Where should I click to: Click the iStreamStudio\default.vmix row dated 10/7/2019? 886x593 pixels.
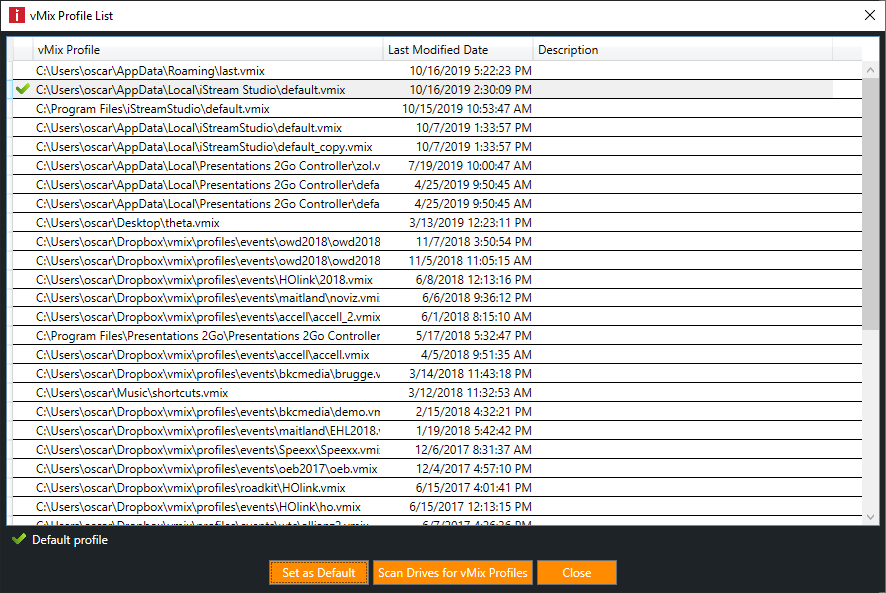click(x=437, y=128)
